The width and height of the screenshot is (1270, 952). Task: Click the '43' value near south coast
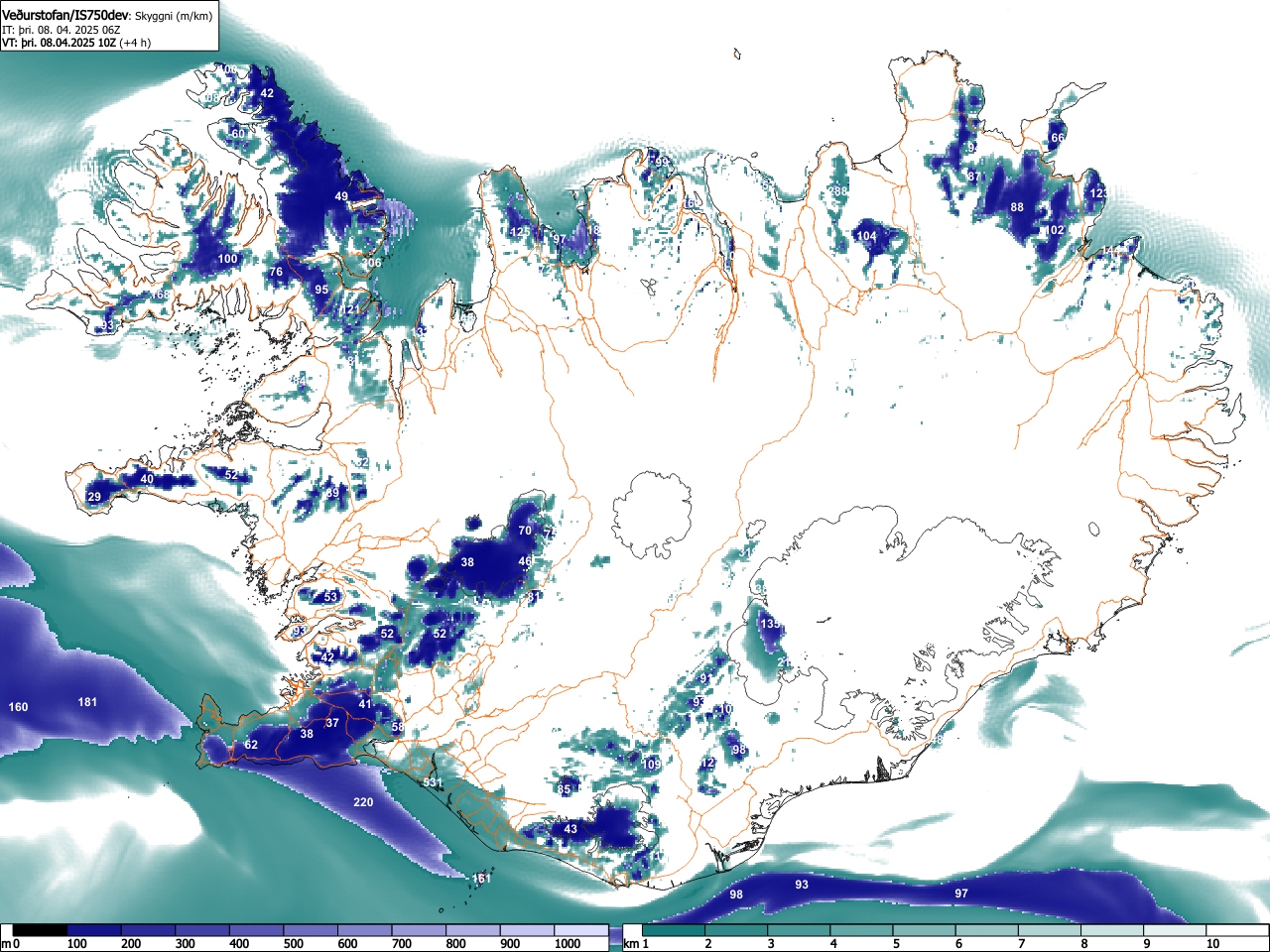click(571, 829)
